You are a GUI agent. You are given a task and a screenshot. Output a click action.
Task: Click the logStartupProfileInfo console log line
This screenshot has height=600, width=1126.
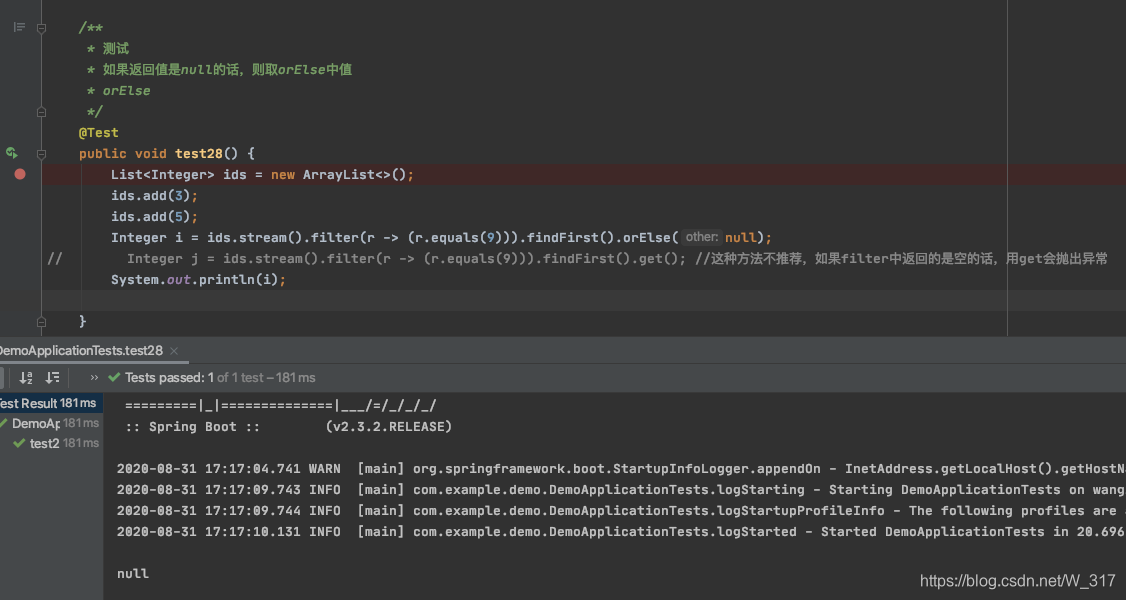pyautogui.click(x=621, y=511)
